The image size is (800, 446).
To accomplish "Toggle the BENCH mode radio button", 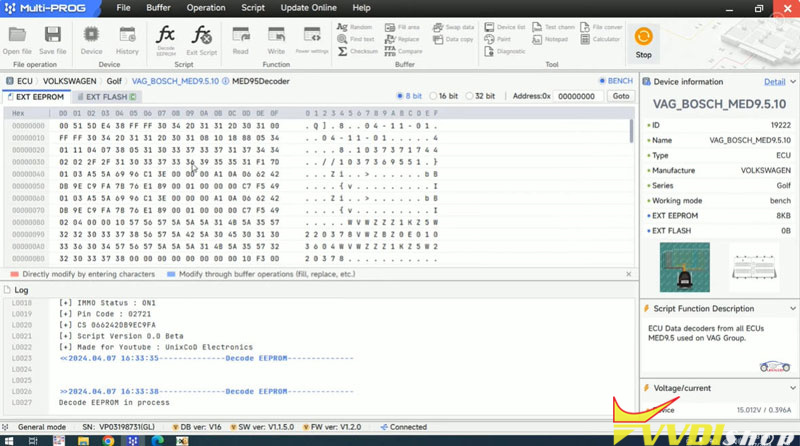I will point(601,80).
